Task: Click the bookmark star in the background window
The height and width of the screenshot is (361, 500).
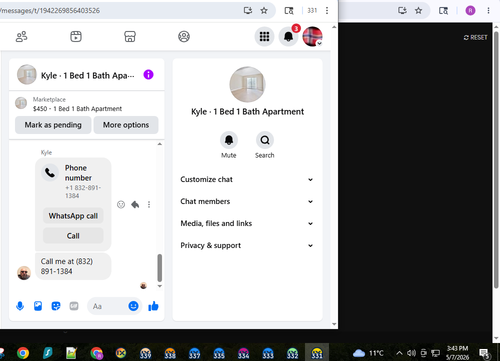Action: coord(419,11)
